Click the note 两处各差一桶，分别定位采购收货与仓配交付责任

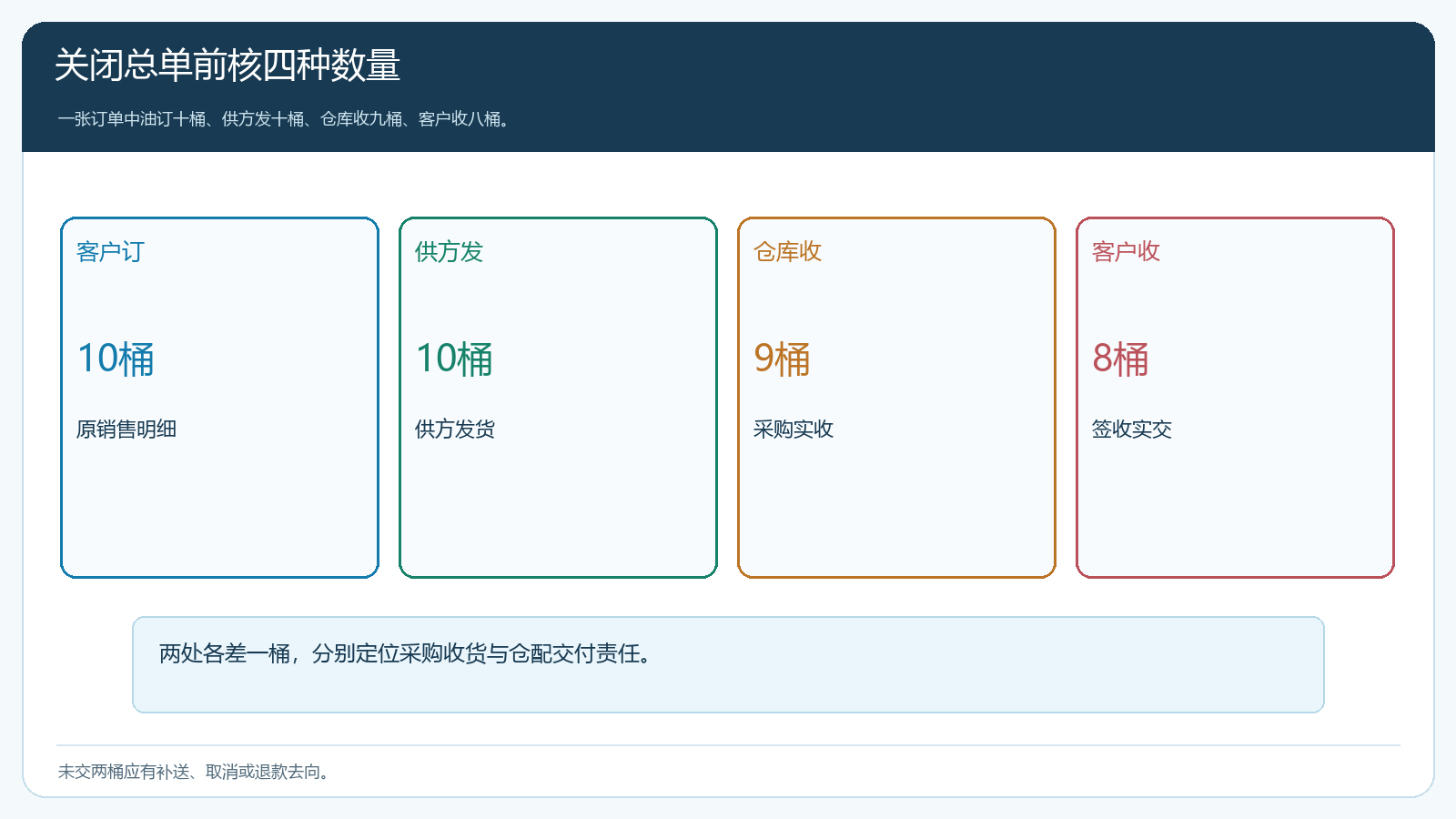pos(406,654)
